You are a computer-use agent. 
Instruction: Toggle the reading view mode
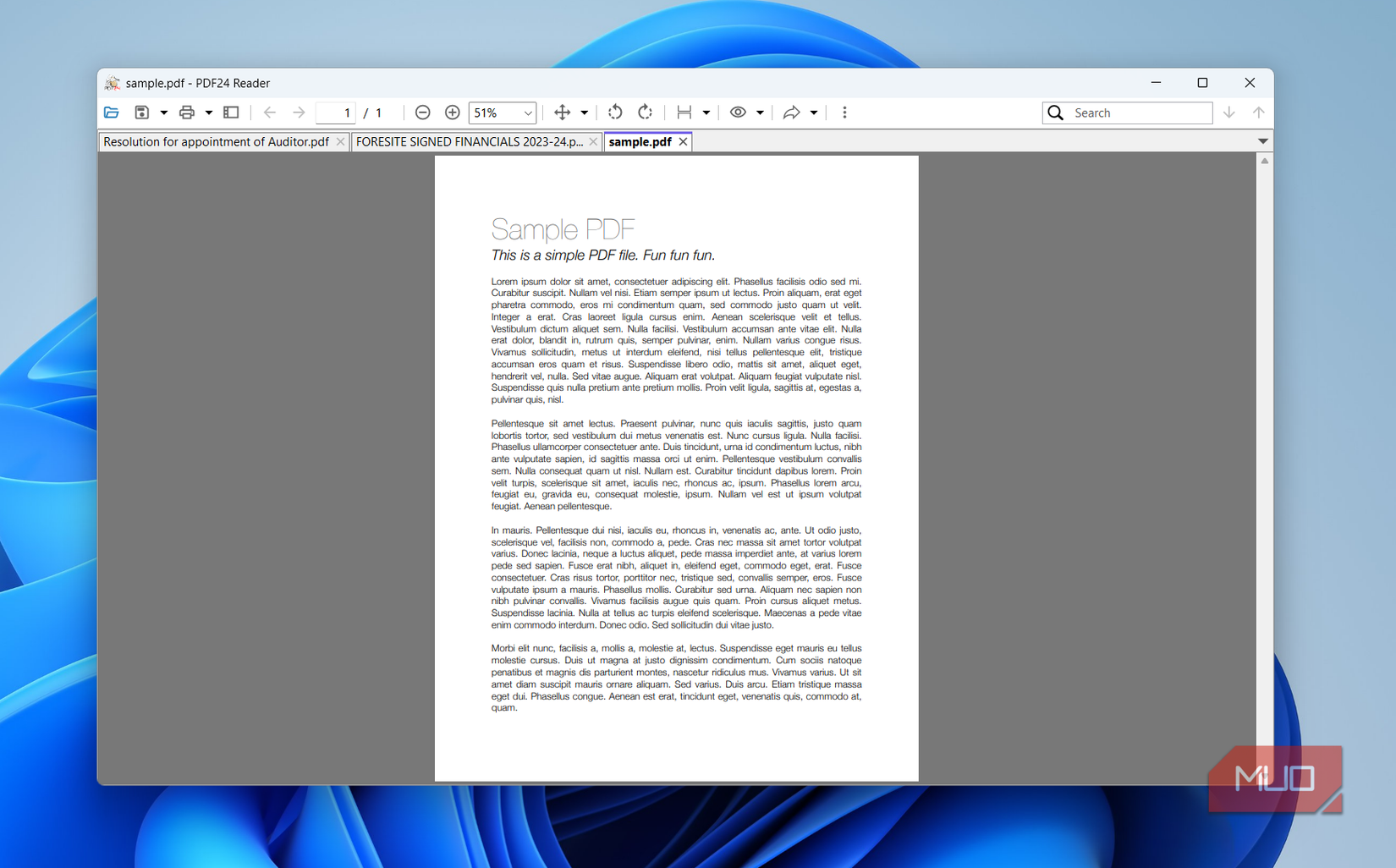pyautogui.click(x=738, y=112)
